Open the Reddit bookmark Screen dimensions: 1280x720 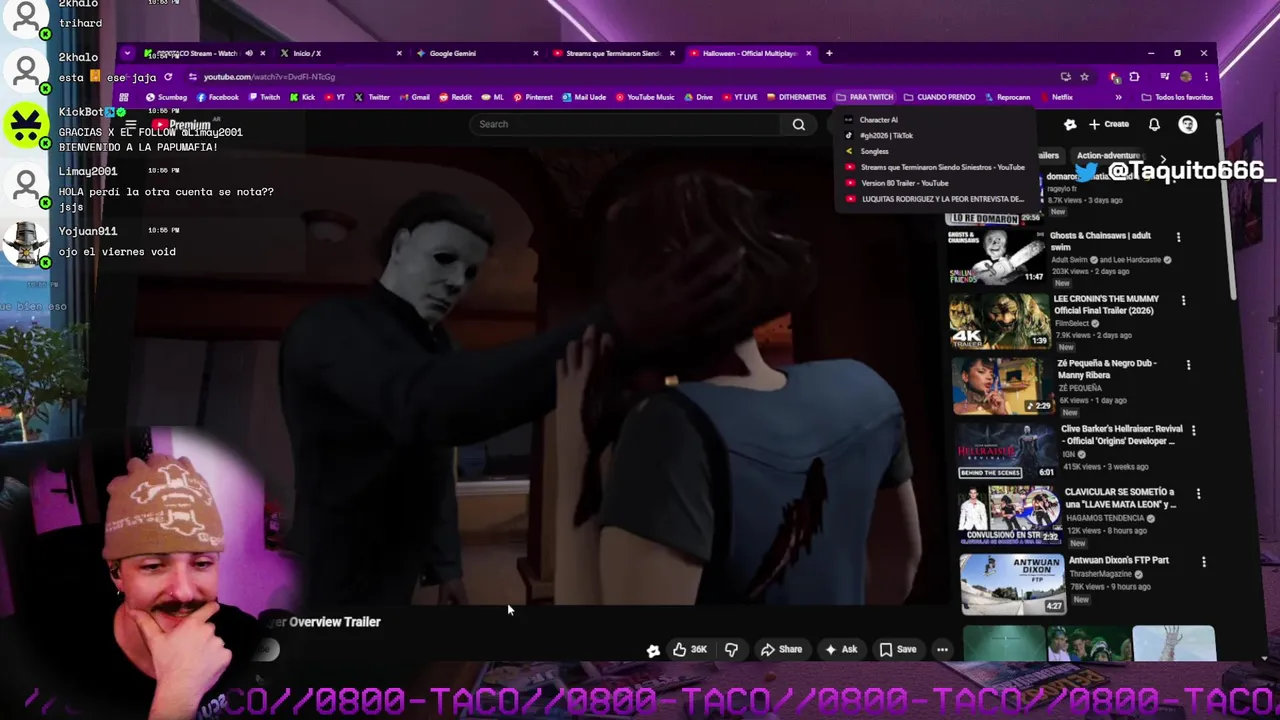[455, 97]
